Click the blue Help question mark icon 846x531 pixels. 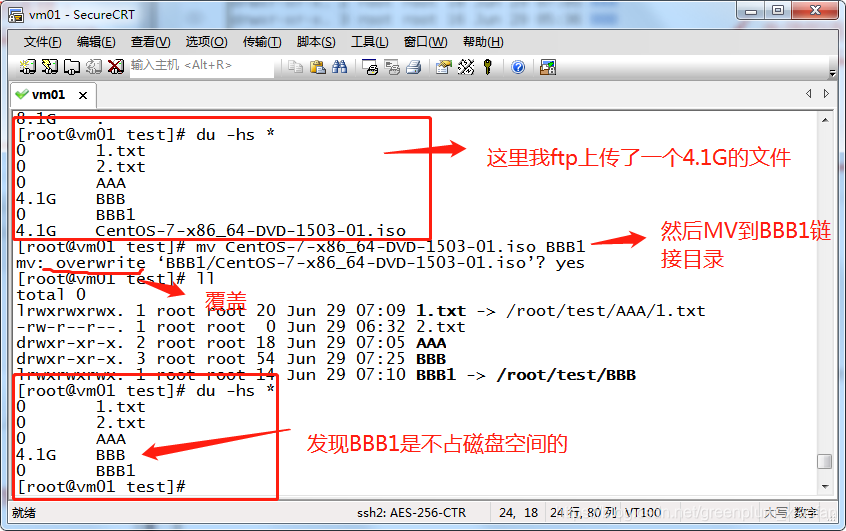coord(518,67)
